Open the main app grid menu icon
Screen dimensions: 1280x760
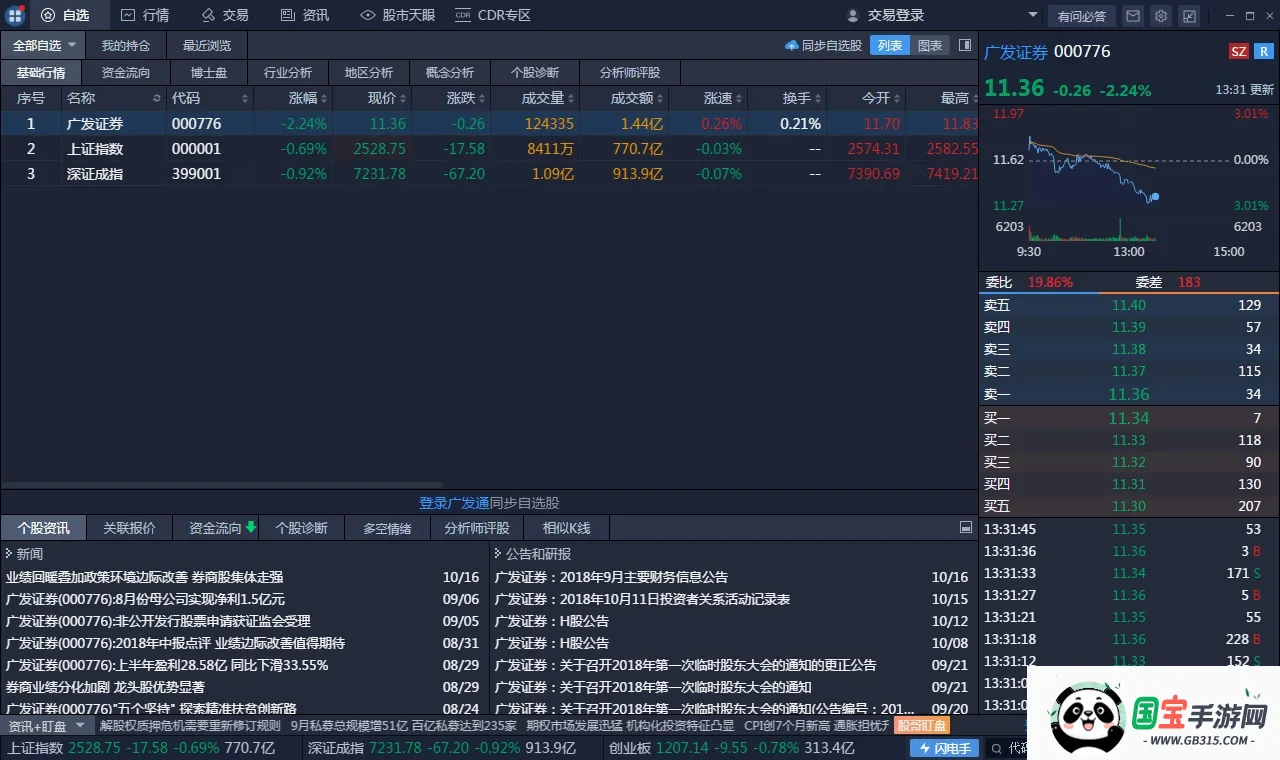15,15
